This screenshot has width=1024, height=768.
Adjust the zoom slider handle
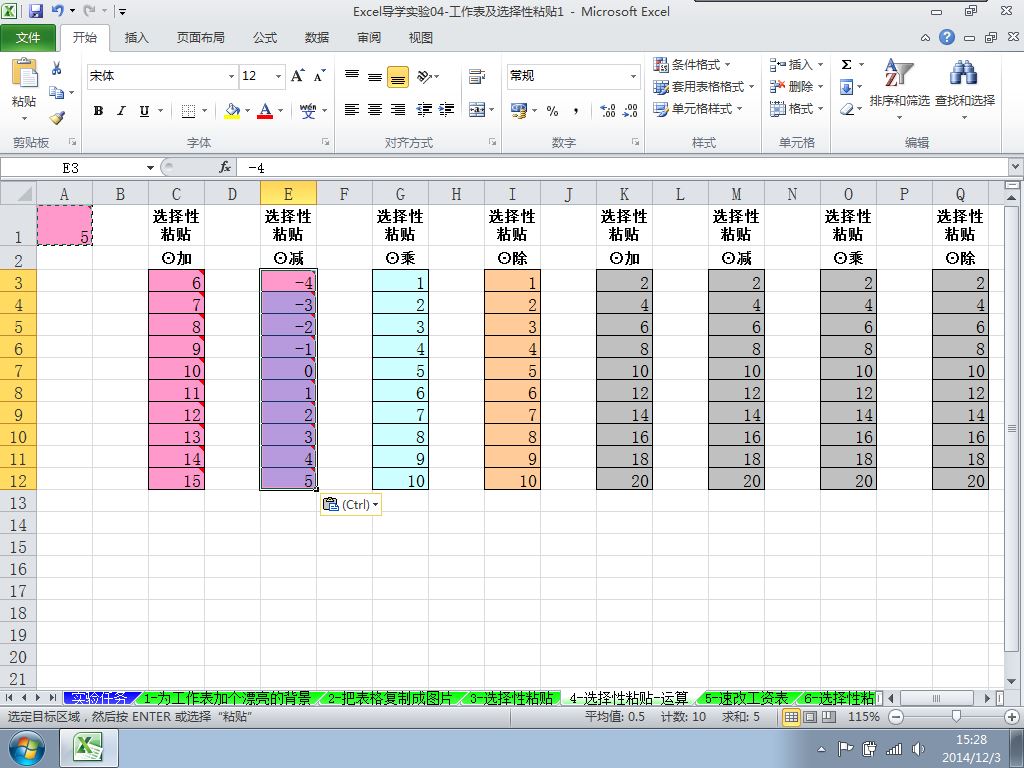pos(956,717)
